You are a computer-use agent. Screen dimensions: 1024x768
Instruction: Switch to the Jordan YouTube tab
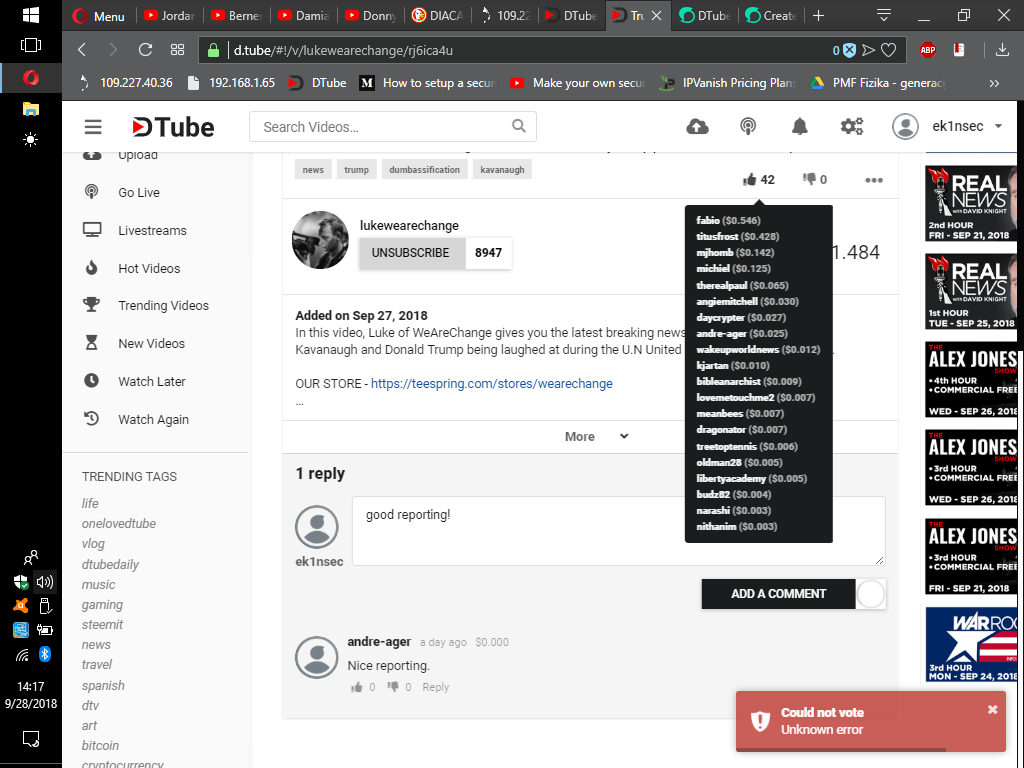pos(170,16)
